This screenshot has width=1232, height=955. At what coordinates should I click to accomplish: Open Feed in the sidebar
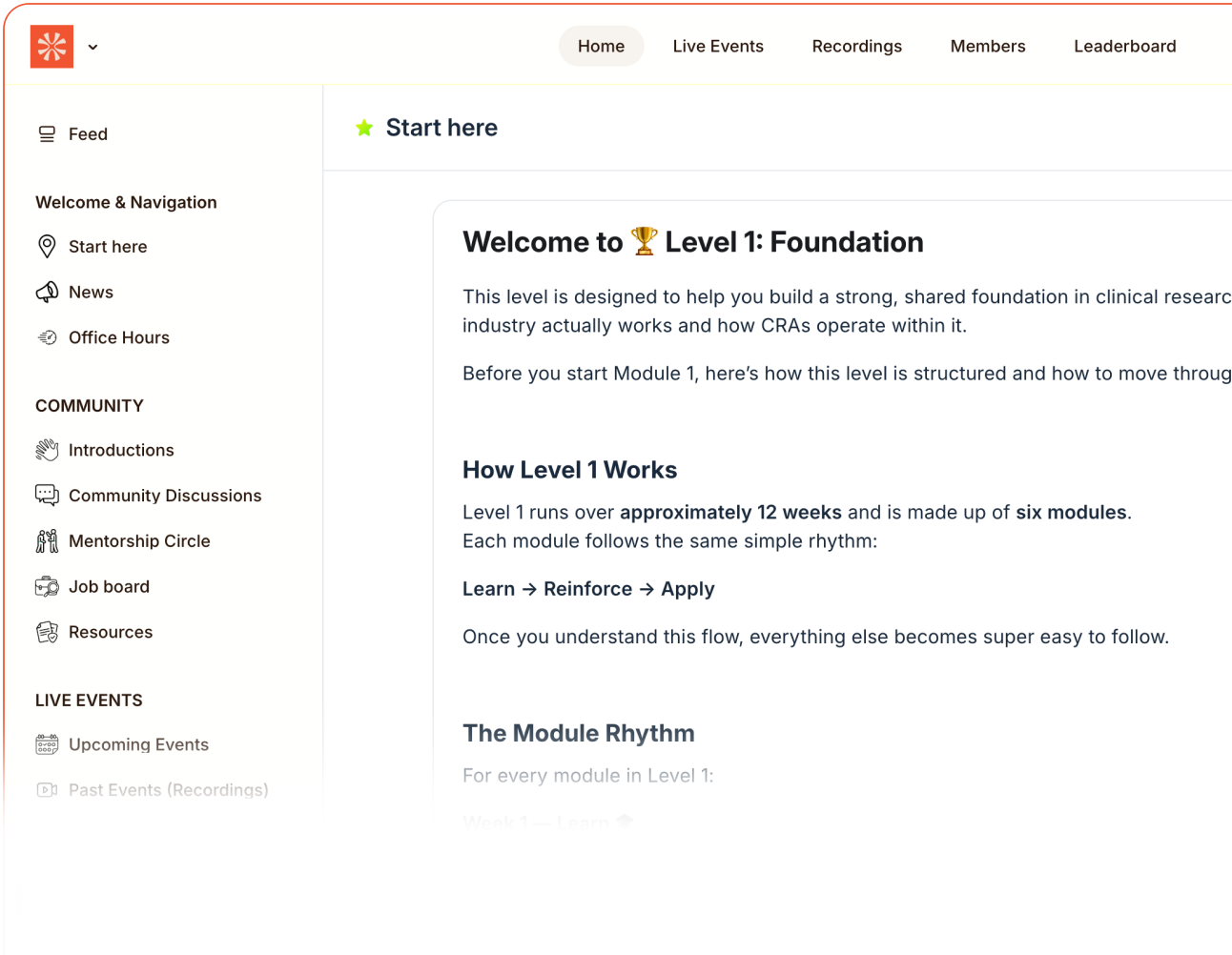[88, 134]
